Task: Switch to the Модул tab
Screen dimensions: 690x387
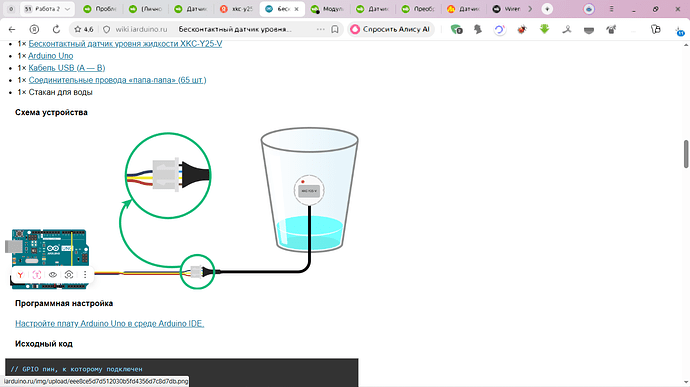Action: [327, 9]
